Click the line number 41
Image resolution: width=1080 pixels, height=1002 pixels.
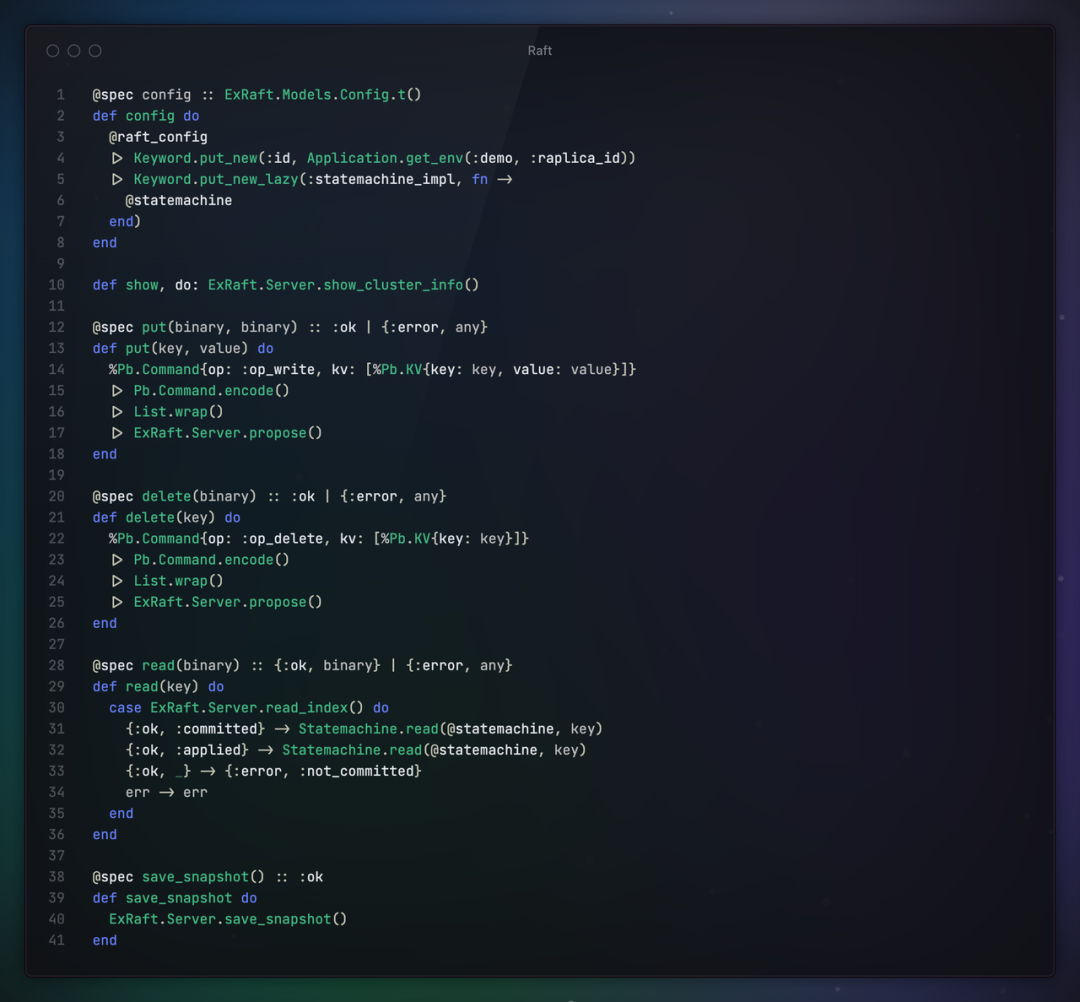point(56,941)
